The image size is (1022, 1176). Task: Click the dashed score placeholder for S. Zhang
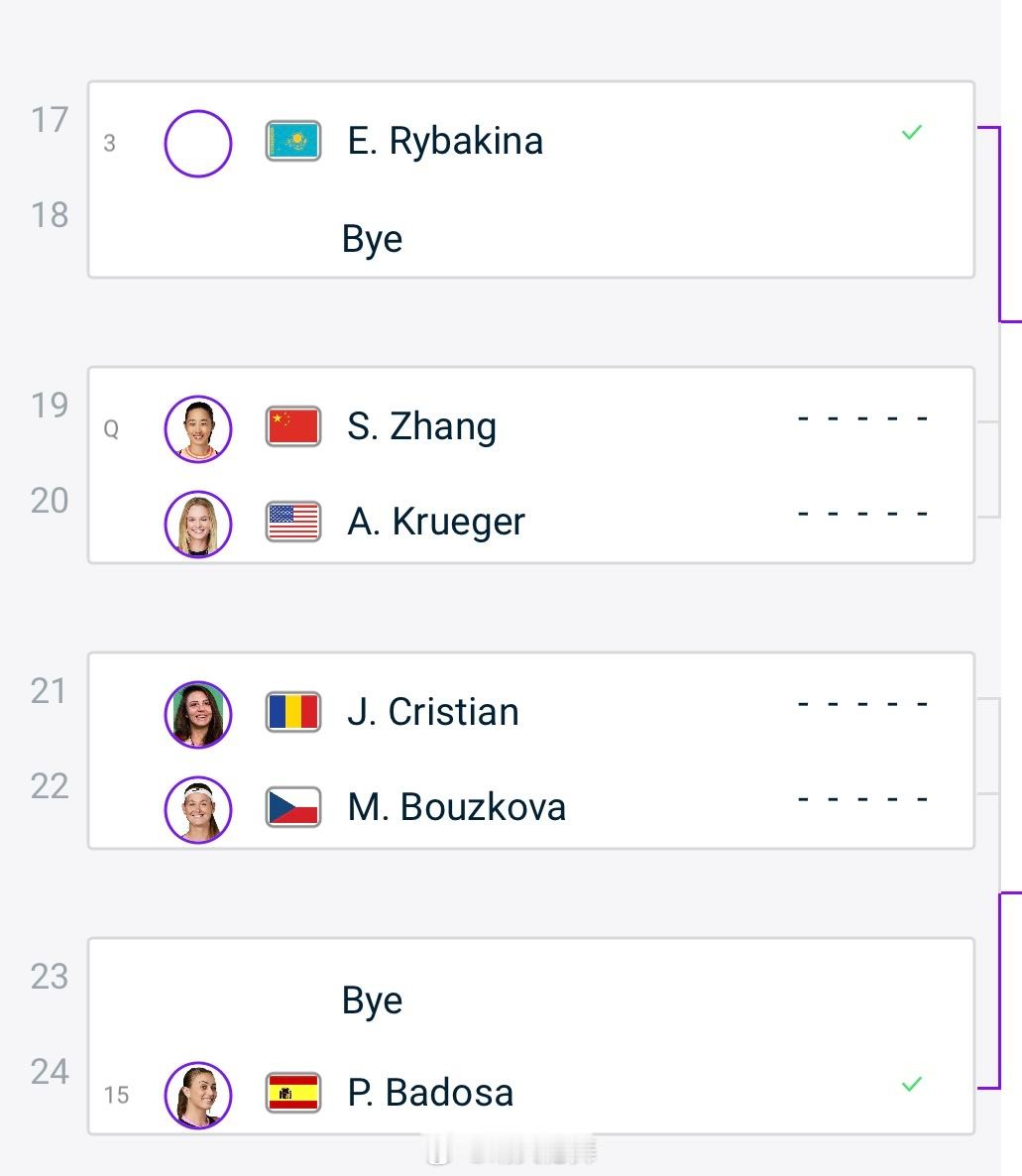tap(861, 416)
